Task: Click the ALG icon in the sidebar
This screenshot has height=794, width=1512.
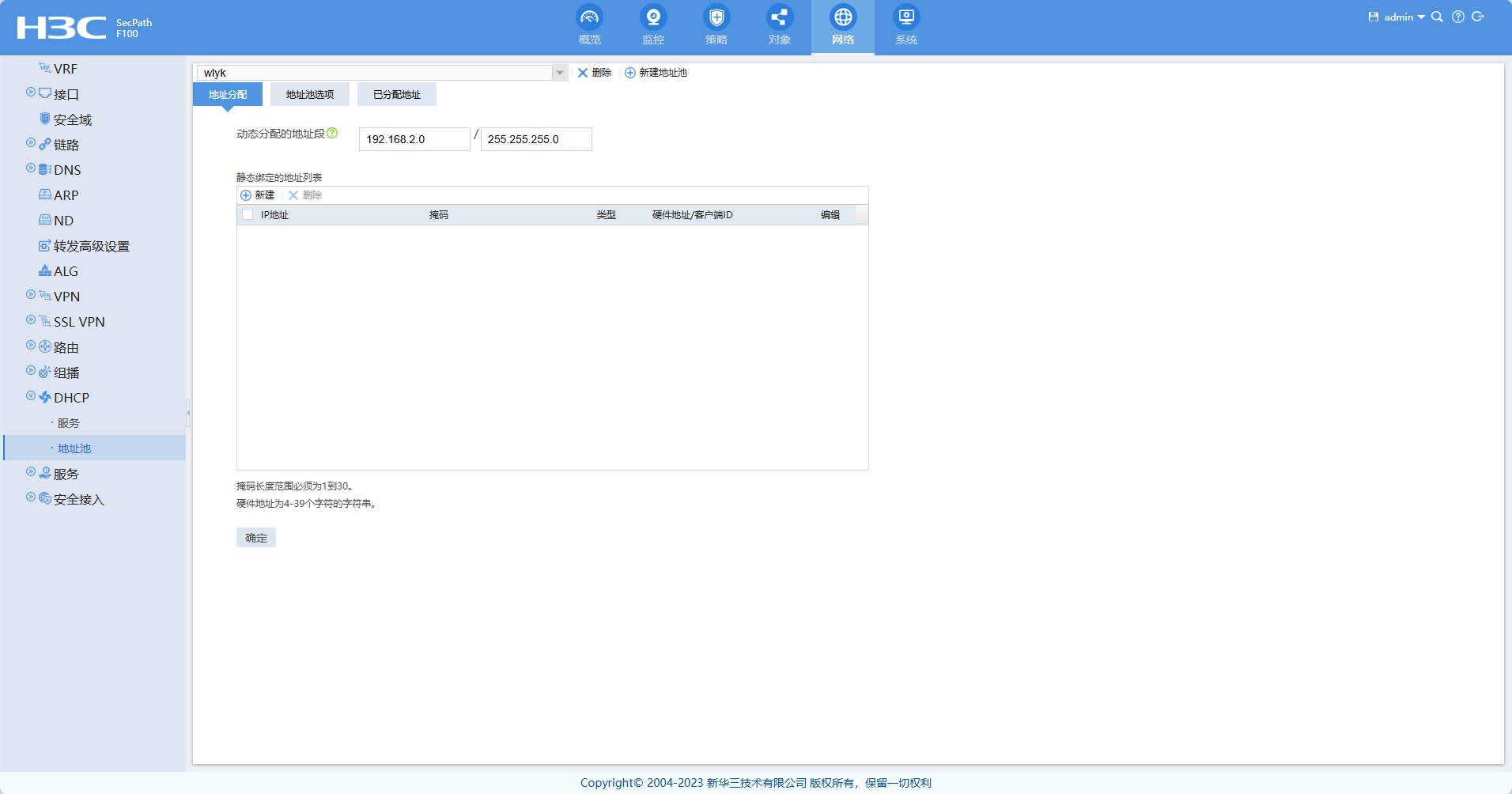Action: click(45, 270)
